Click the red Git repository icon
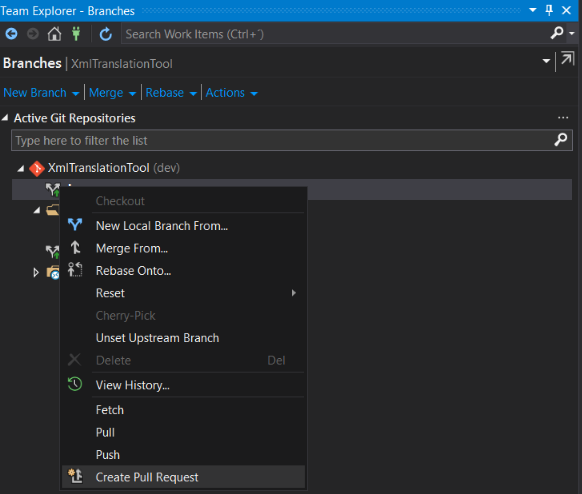 click(37, 169)
